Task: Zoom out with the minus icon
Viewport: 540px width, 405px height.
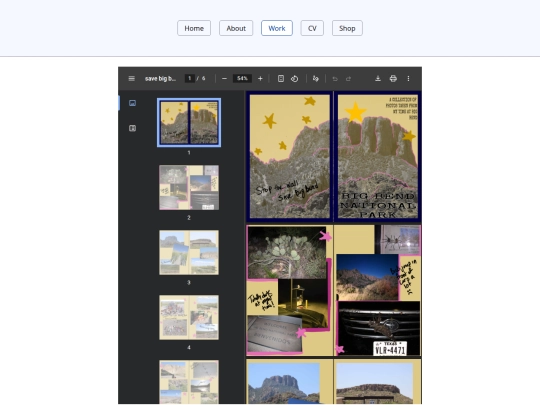Action: point(225,79)
